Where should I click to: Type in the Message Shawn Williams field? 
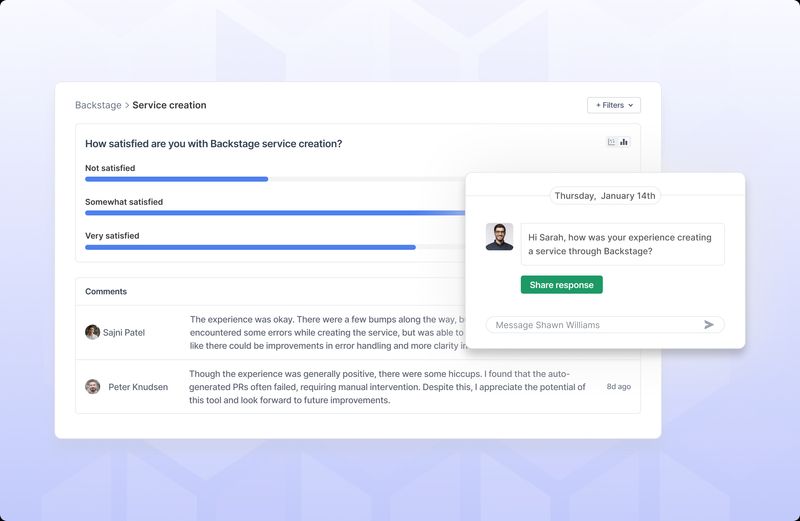click(595, 325)
